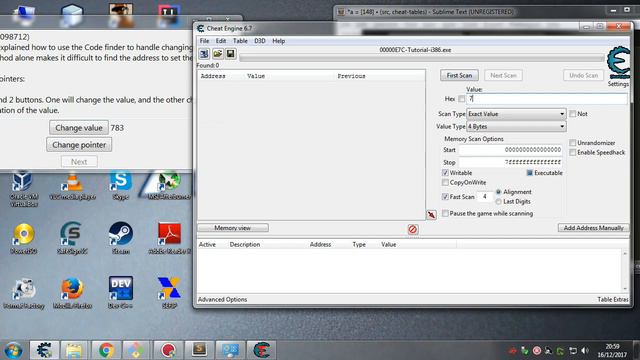Open the blue-yellow X desktop shortcut
This screenshot has height=360, width=640.
[169, 292]
